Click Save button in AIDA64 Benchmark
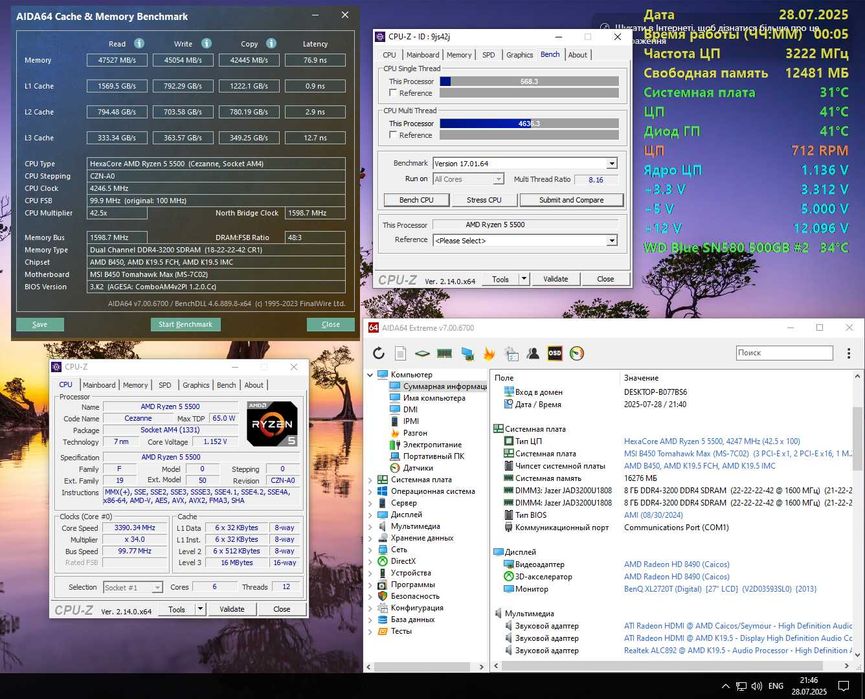The height and width of the screenshot is (699, 865). [x=40, y=324]
